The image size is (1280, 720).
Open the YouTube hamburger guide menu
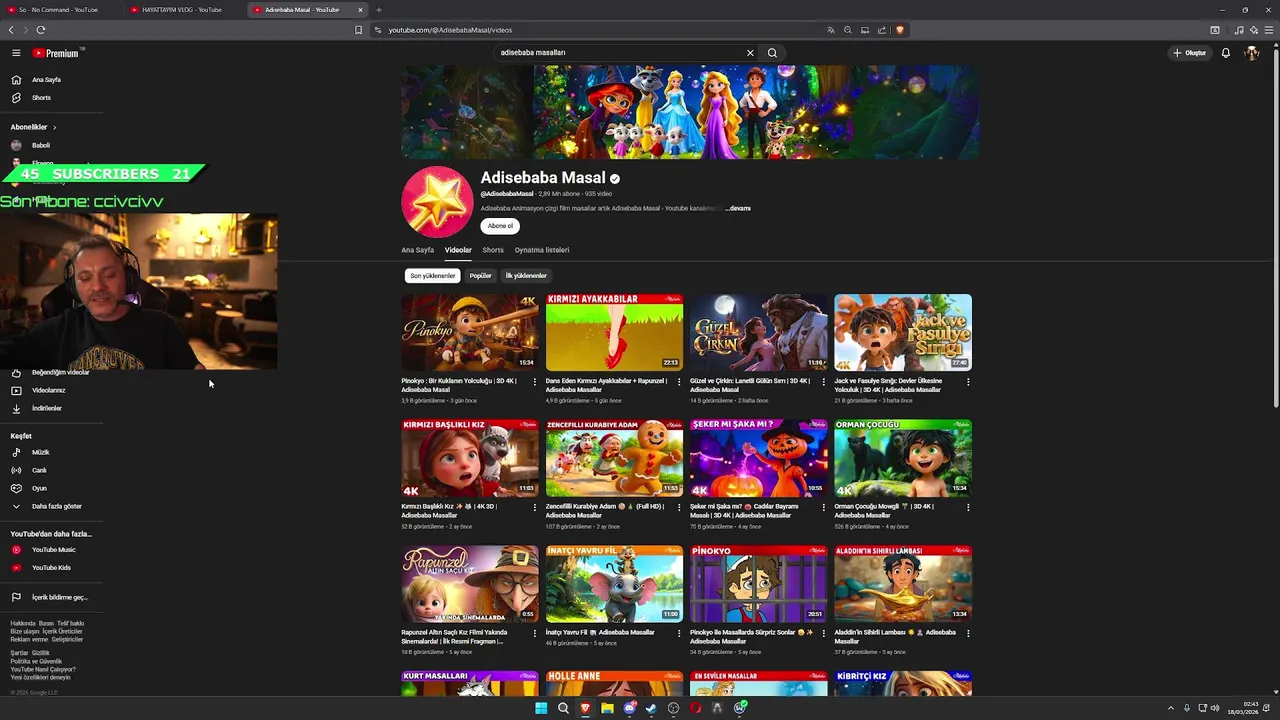pos(16,53)
